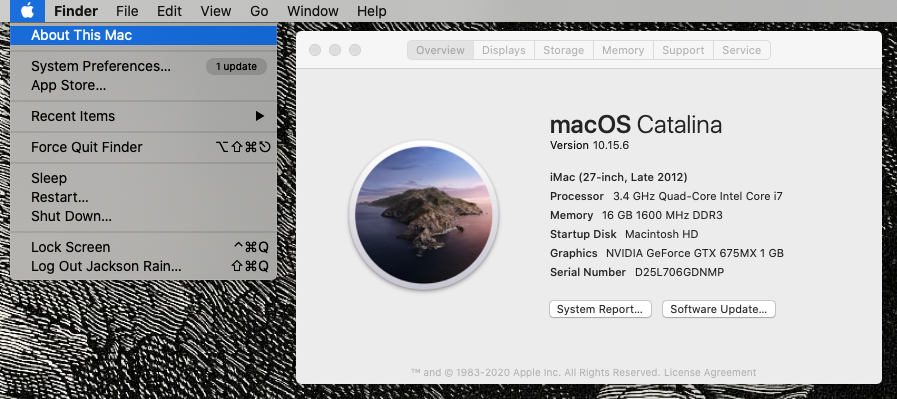The width and height of the screenshot is (897, 399).
Task: Open the Apple menu icon
Action: click(x=28, y=10)
